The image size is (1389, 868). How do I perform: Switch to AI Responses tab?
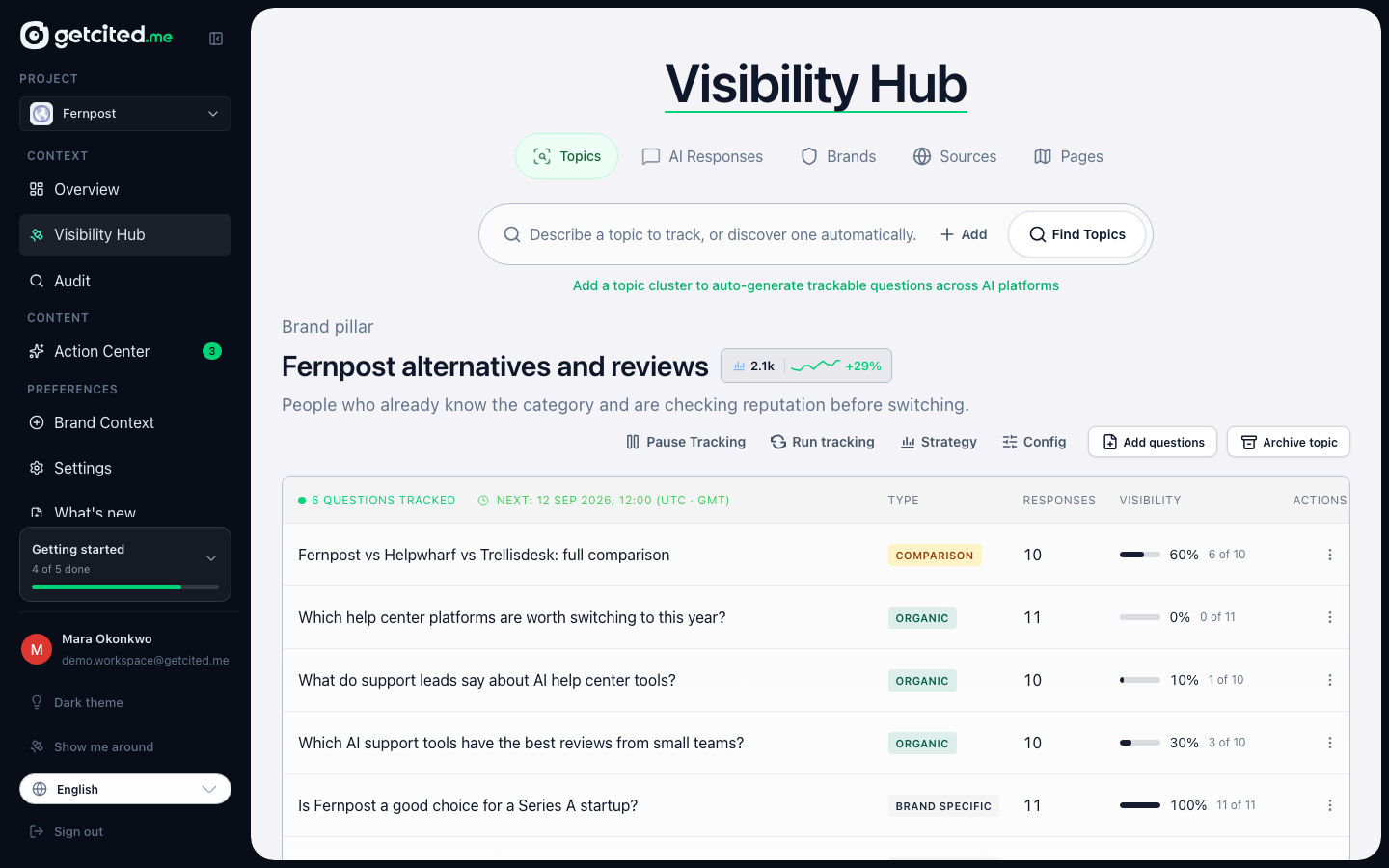click(702, 156)
